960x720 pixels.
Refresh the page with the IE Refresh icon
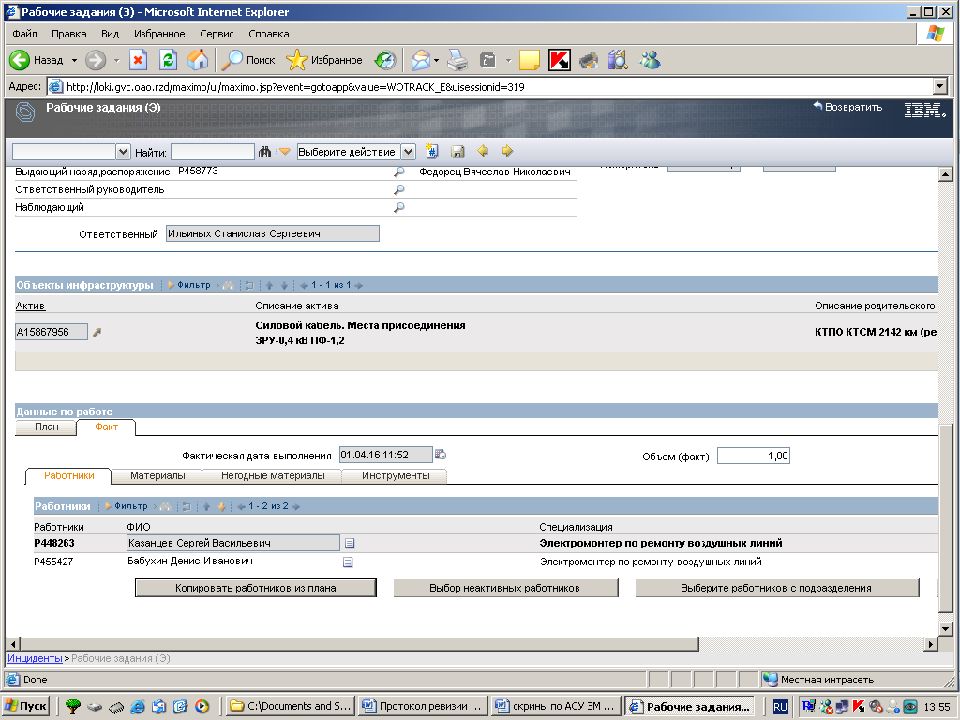(167, 60)
